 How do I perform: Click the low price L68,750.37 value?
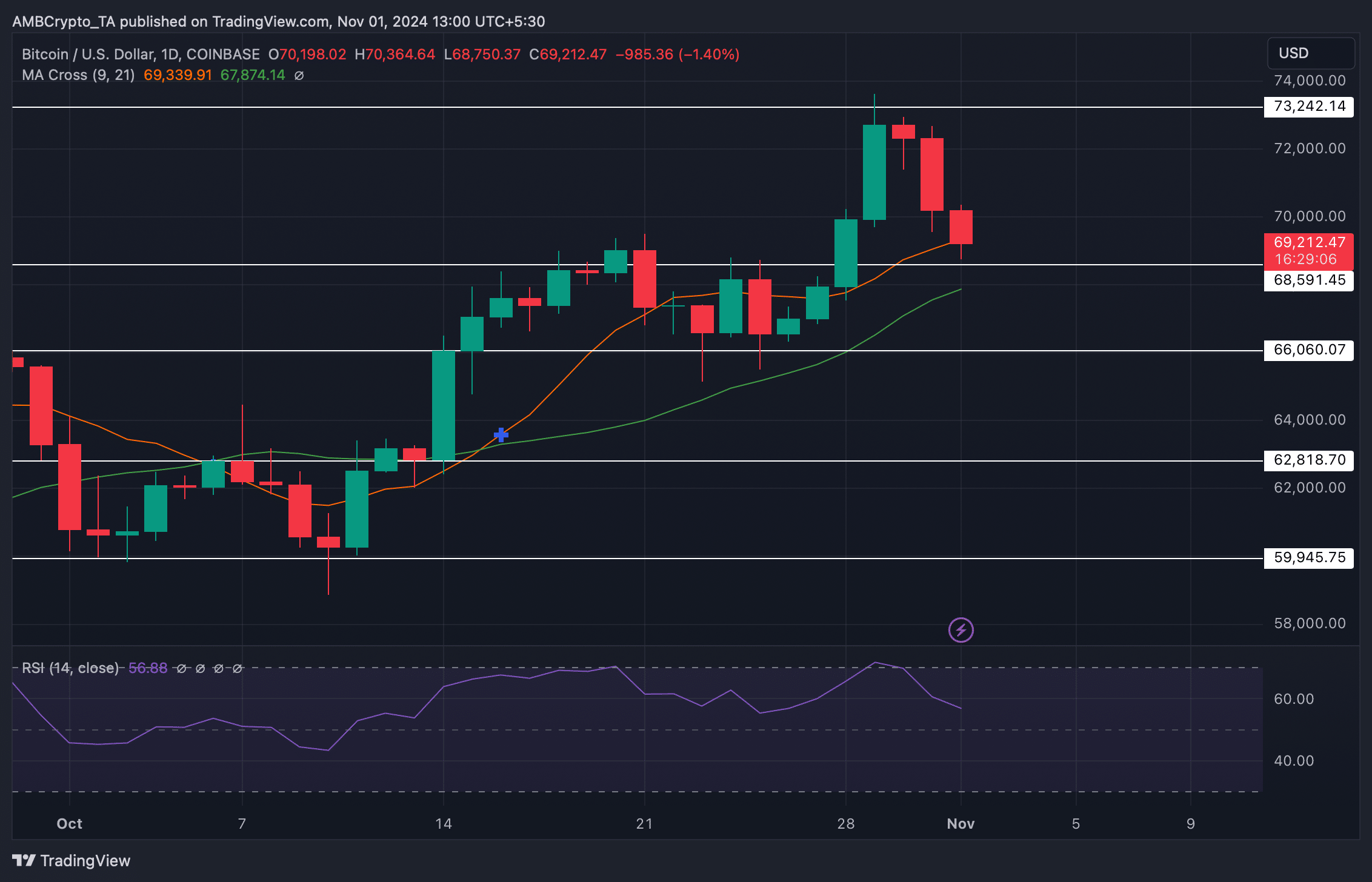[x=482, y=55]
